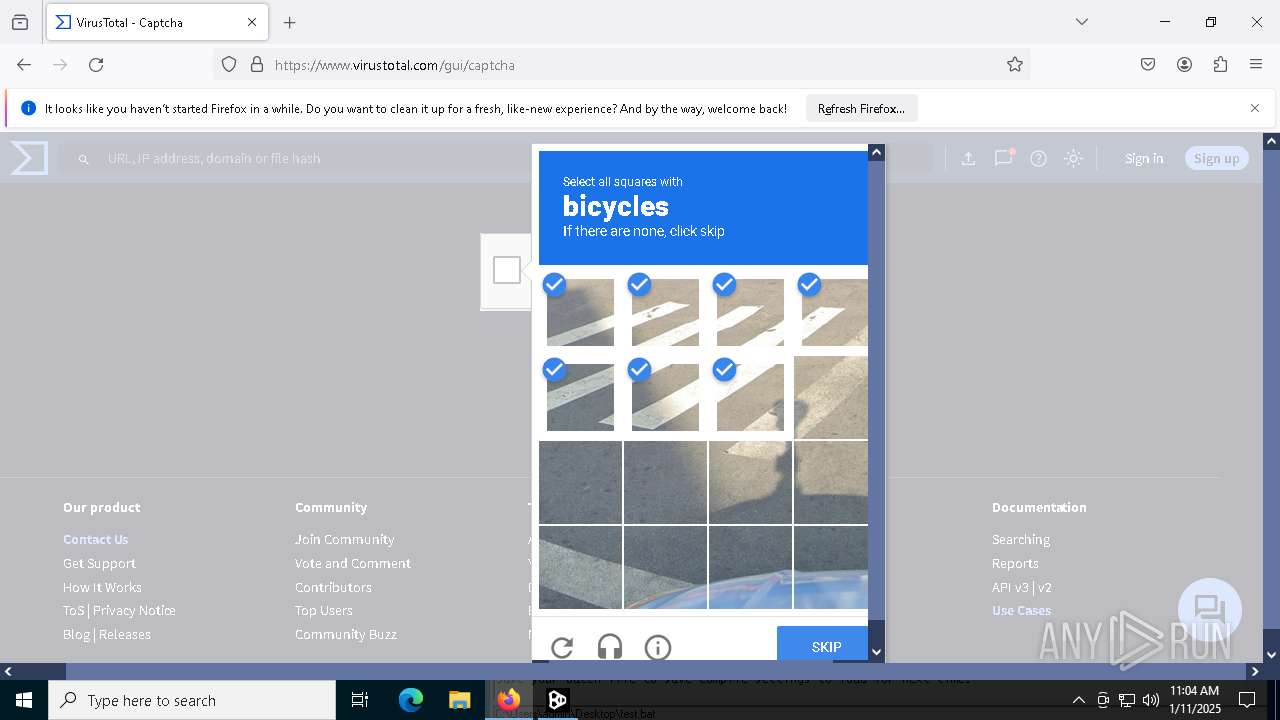This screenshot has height=720, width=1280.
Task: Open Use Cases documentation link
Action: tap(1021, 610)
